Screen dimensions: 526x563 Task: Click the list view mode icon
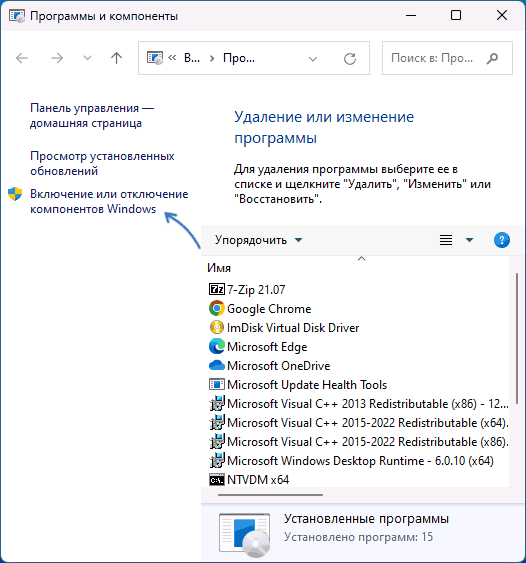click(x=446, y=240)
